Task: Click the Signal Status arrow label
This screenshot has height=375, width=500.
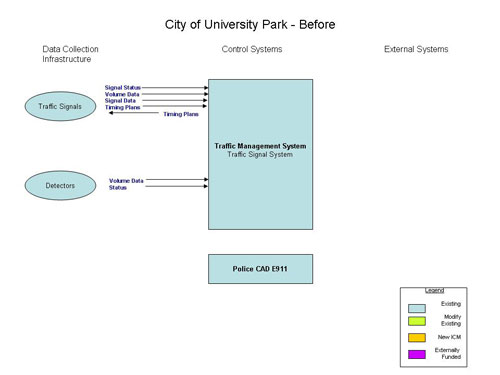Action: [123, 88]
